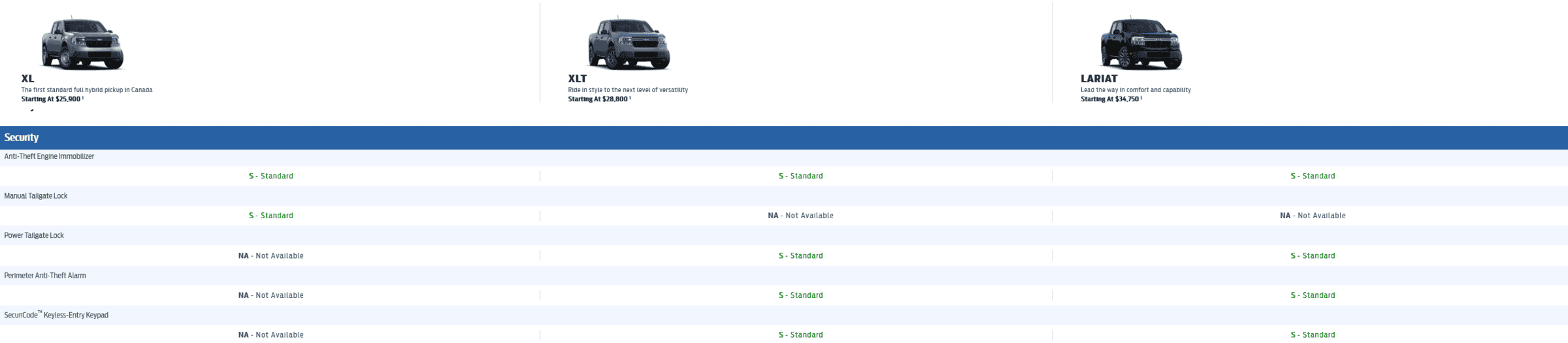
Task: Select the XL trim heading
Action: pyautogui.click(x=27, y=78)
